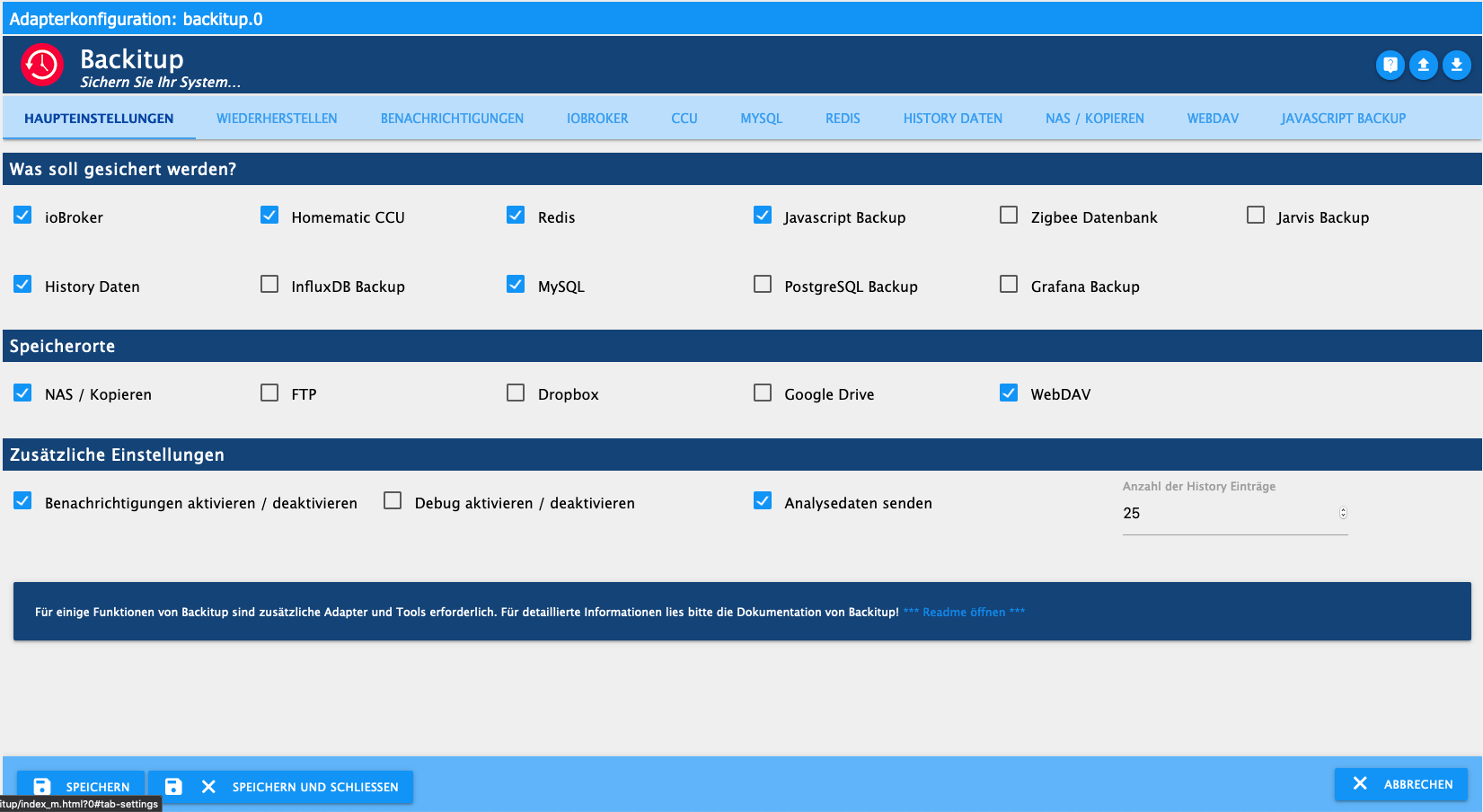
Task: Select the Haupteinstellungen tab
Action: tap(99, 119)
